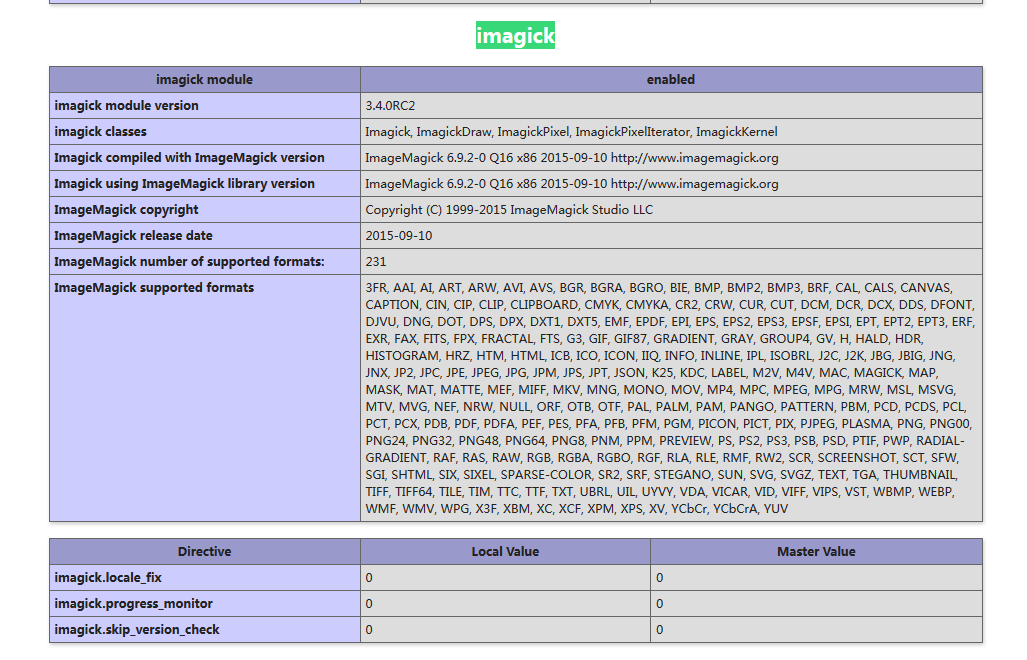
Task: Click the 'Local Value' column header
Action: (505, 552)
